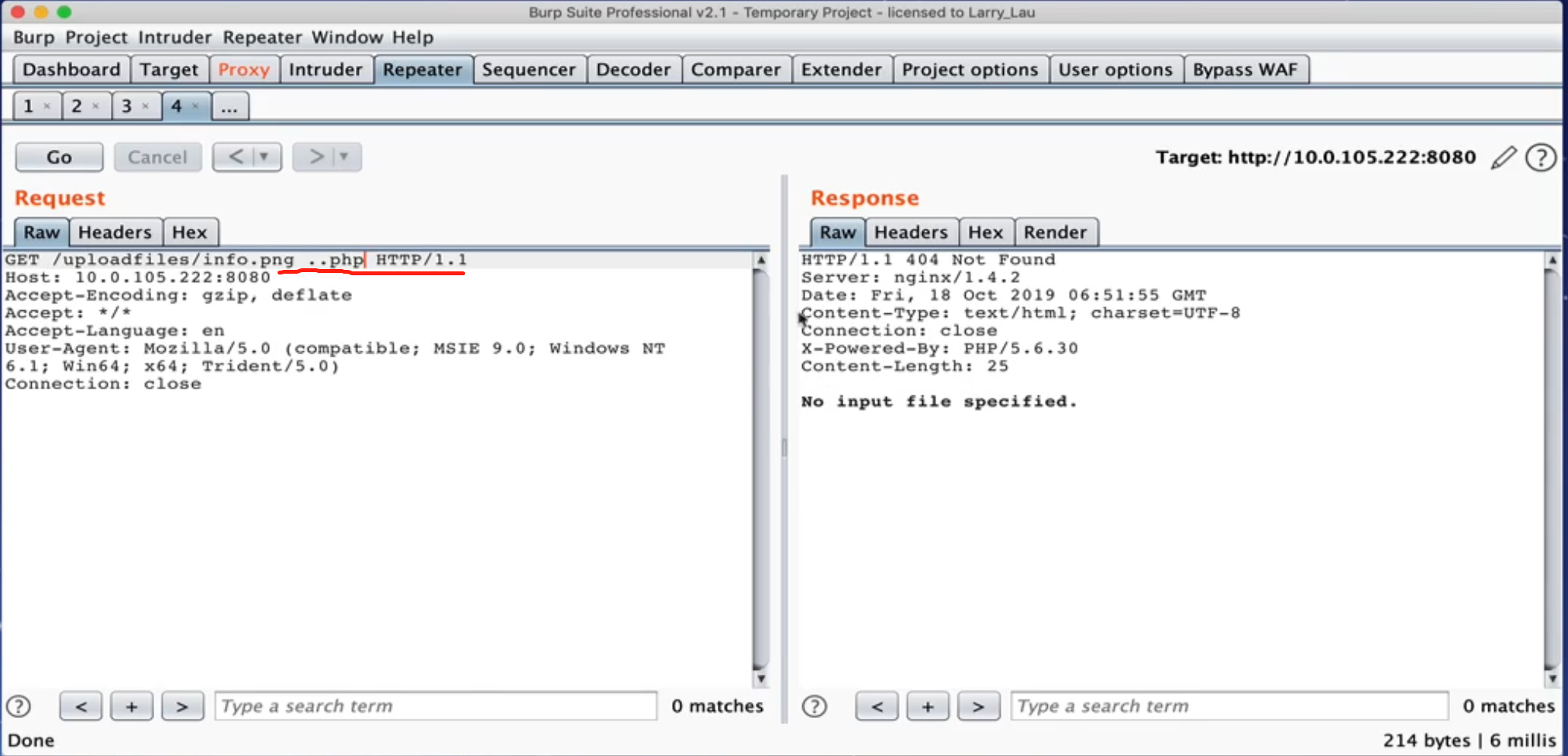The width and height of the screenshot is (1568, 756).
Task: Open the Project options tab
Action: 970,70
